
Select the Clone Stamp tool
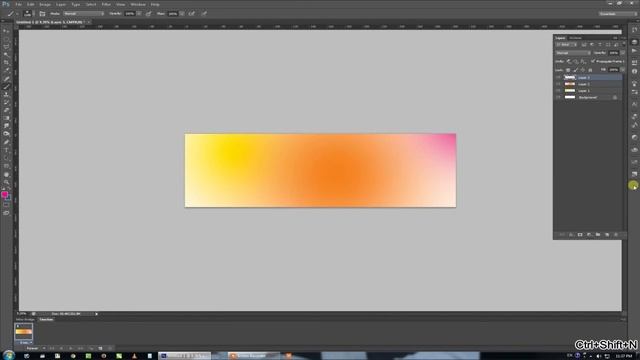pyautogui.click(x=6, y=95)
